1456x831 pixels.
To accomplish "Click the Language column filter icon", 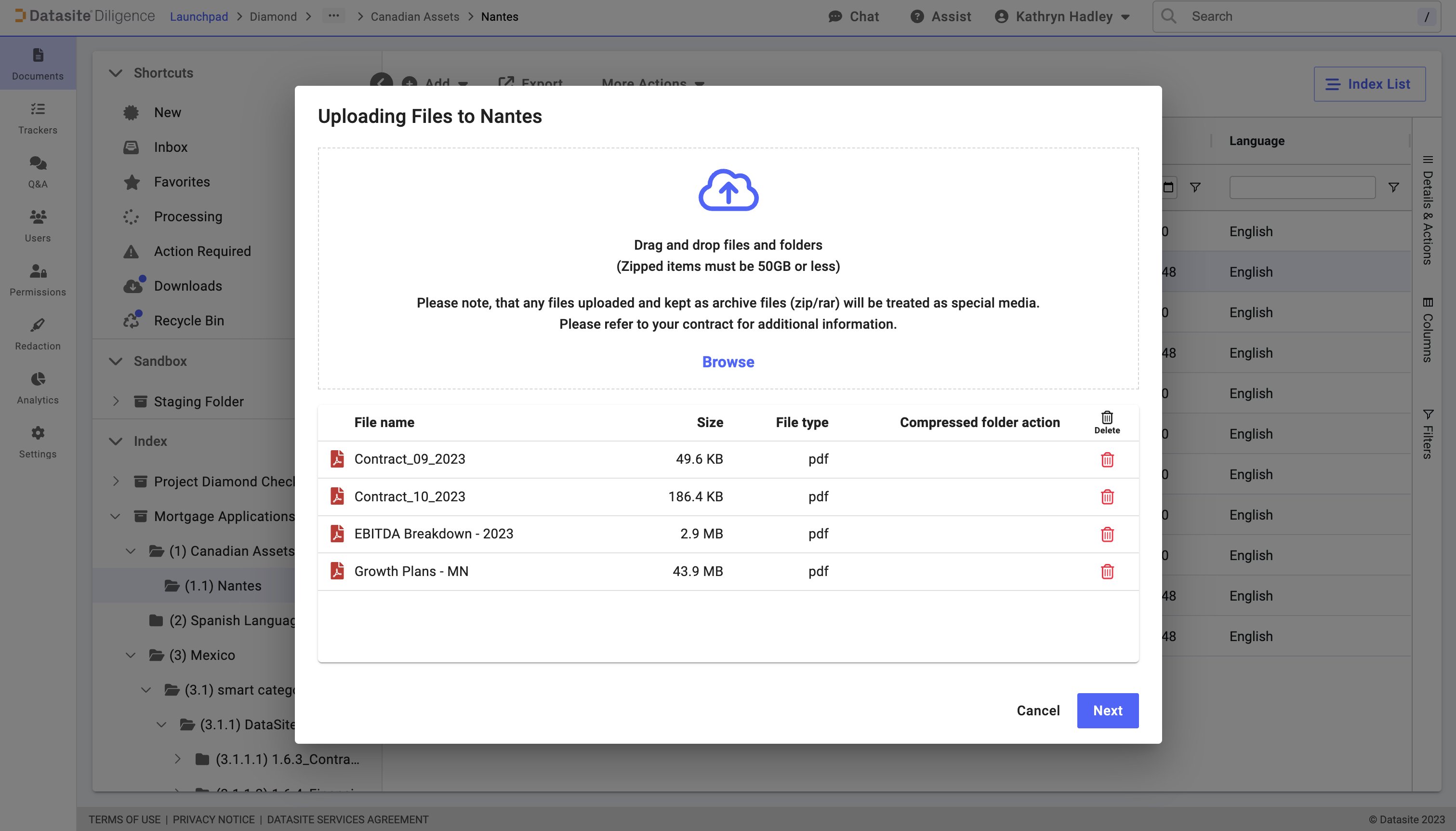I will 1393,187.
